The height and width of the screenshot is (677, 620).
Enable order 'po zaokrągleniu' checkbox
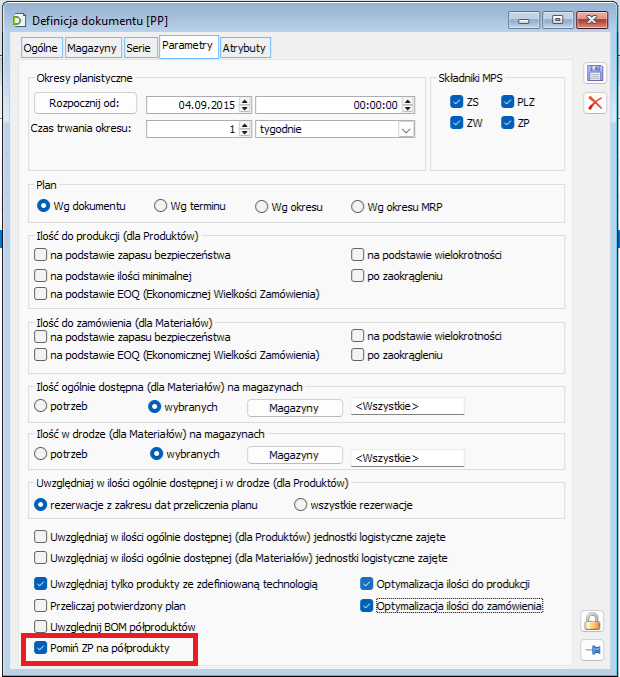pos(357,355)
